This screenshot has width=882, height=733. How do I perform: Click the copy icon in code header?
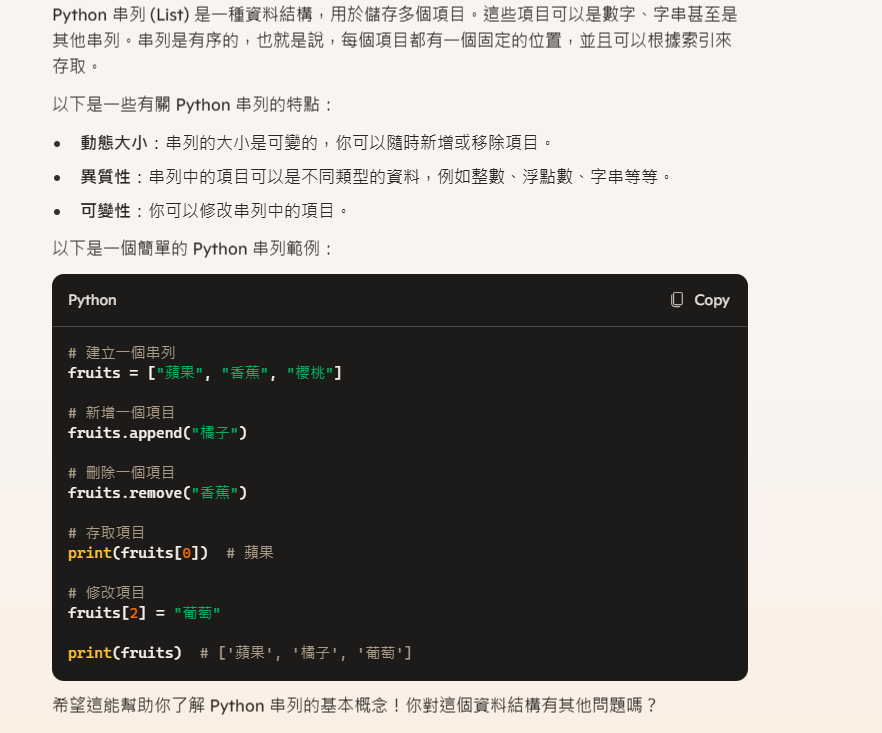coord(677,300)
